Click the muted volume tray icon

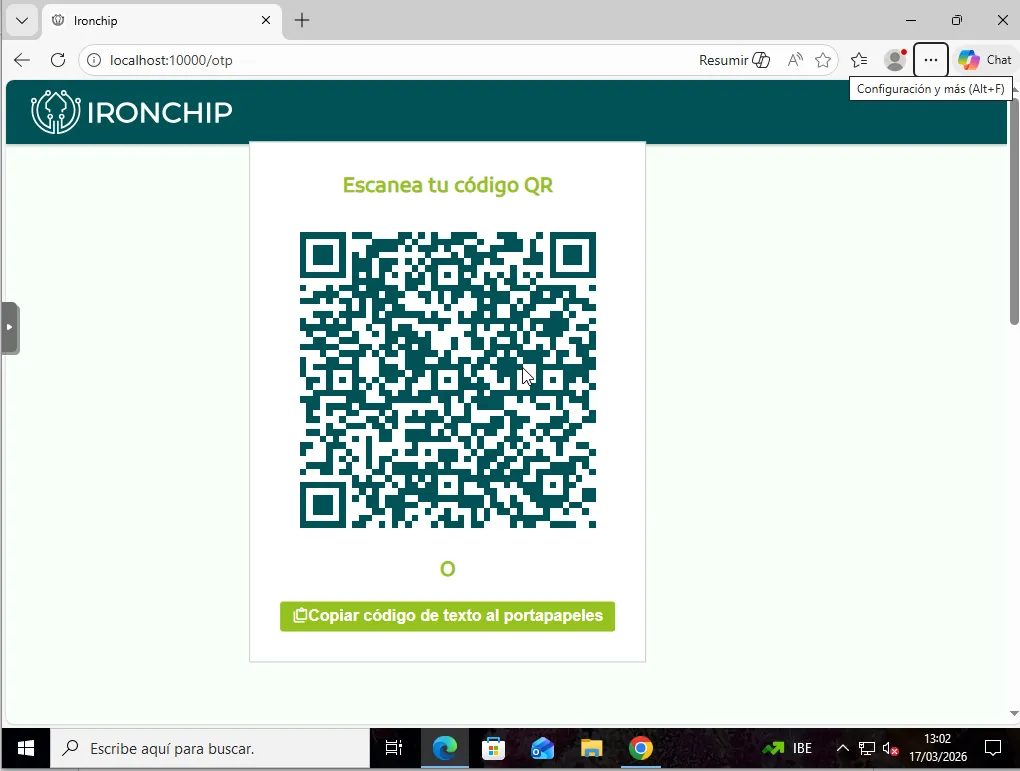(891, 748)
